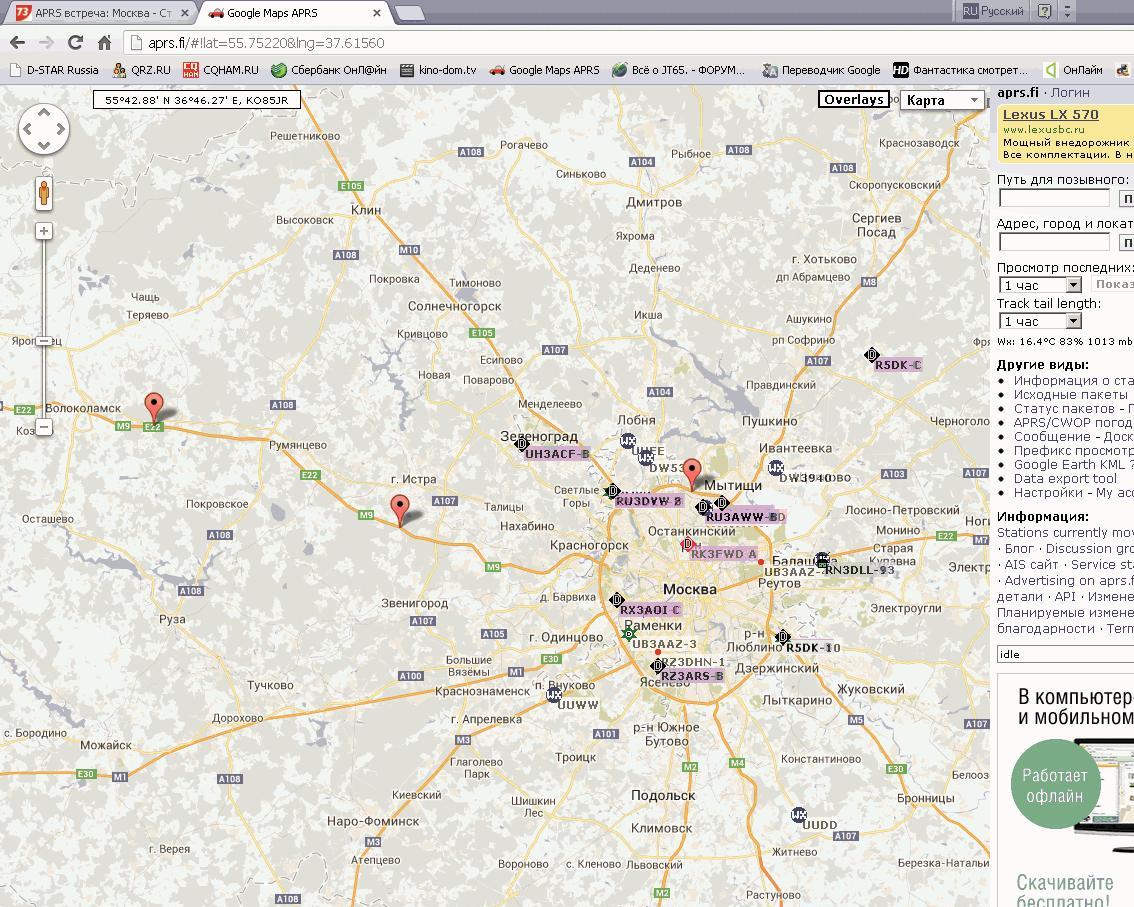
Task: Open a new browser tab
Action: (x=409, y=13)
